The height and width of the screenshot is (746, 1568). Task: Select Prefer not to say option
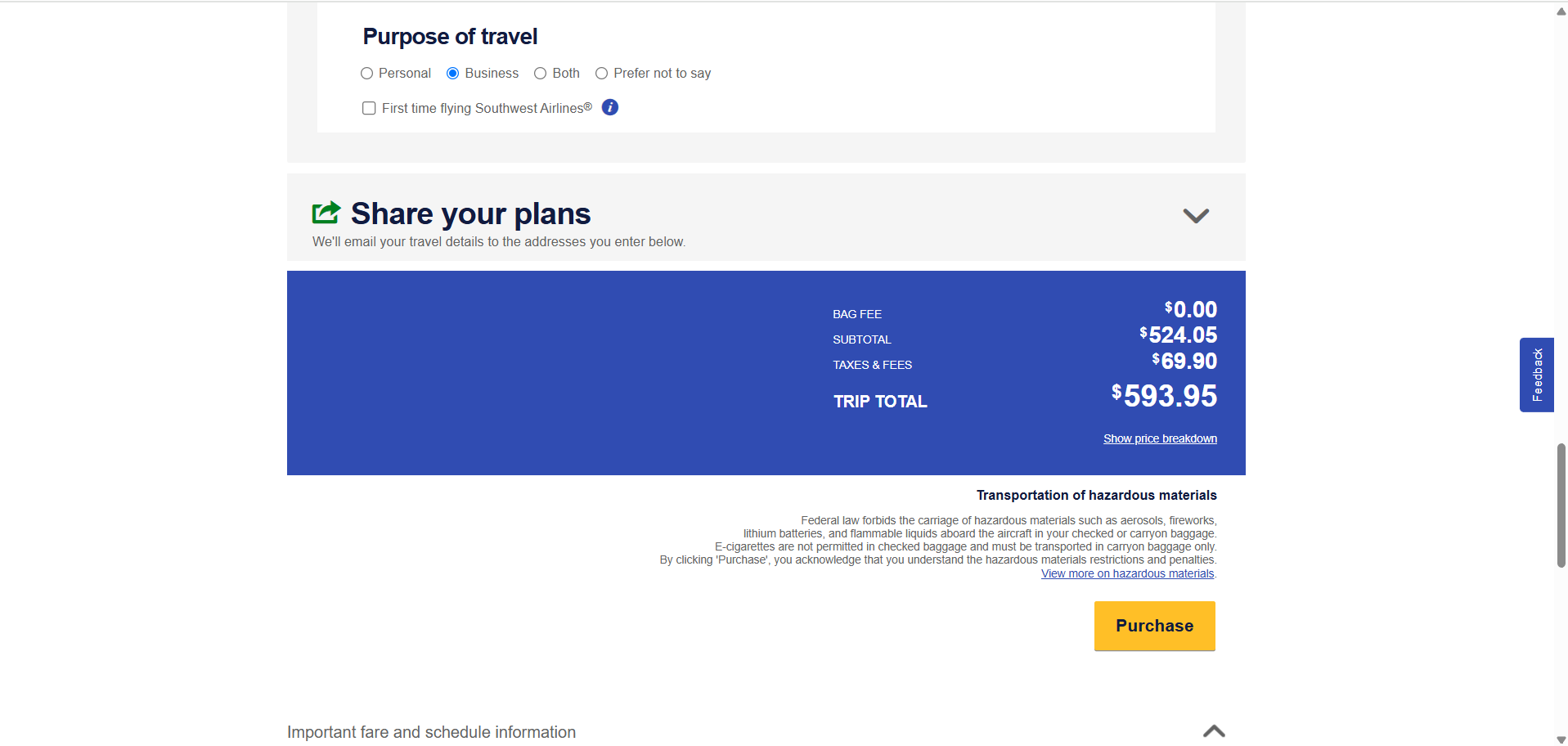[602, 74]
